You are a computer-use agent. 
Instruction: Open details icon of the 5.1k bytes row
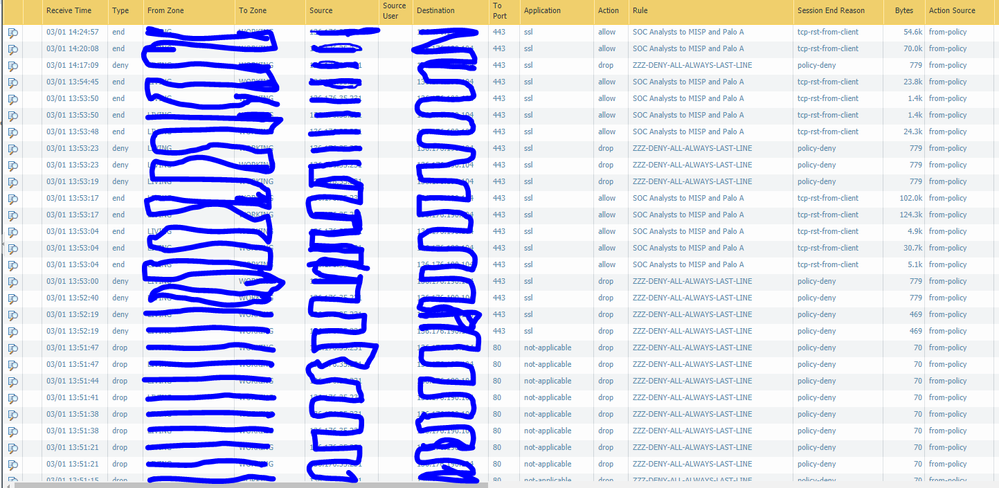(x=13, y=264)
